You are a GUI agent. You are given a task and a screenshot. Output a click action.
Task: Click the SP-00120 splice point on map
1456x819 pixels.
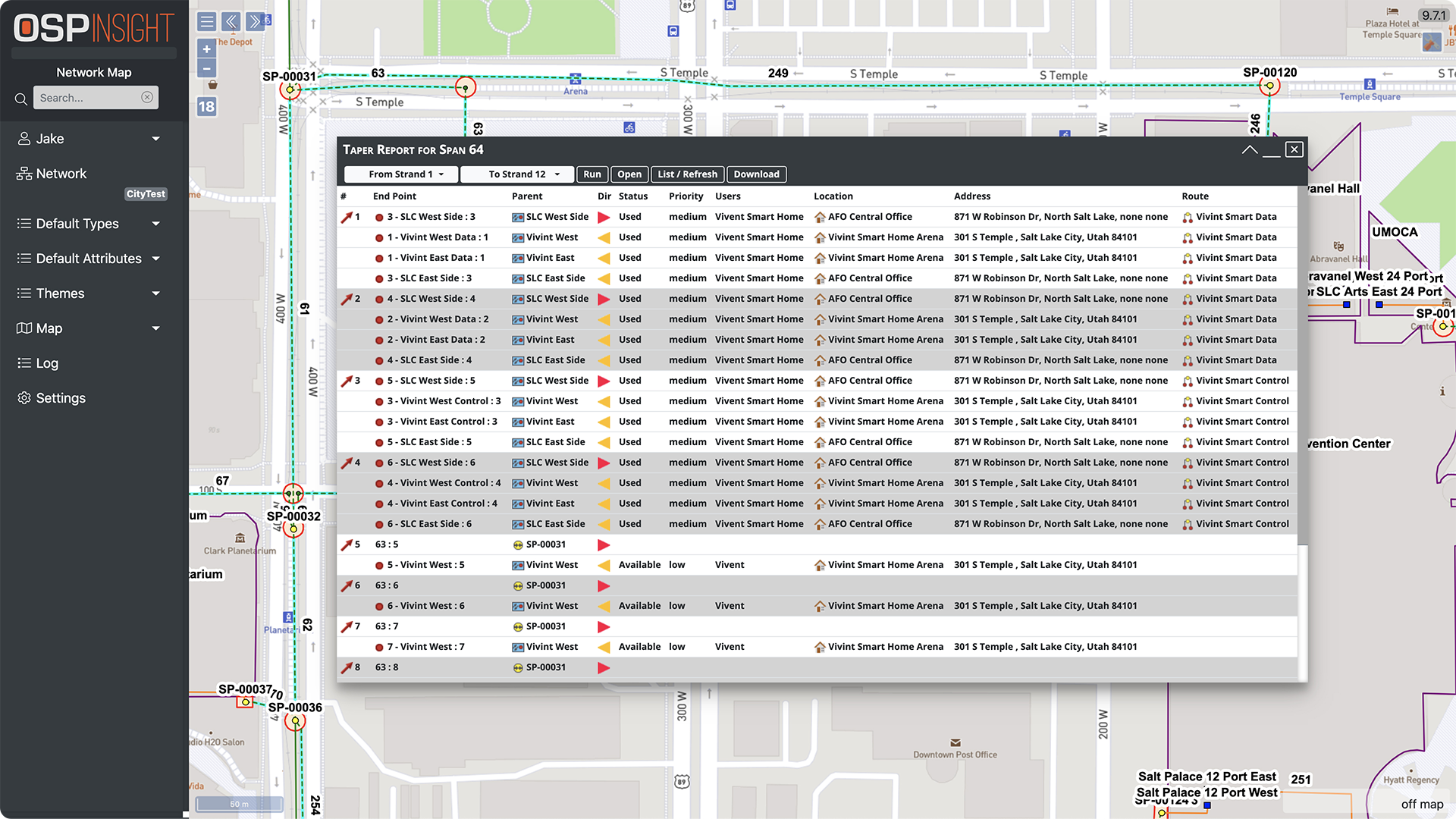pyautogui.click(x=1269, y=86)
